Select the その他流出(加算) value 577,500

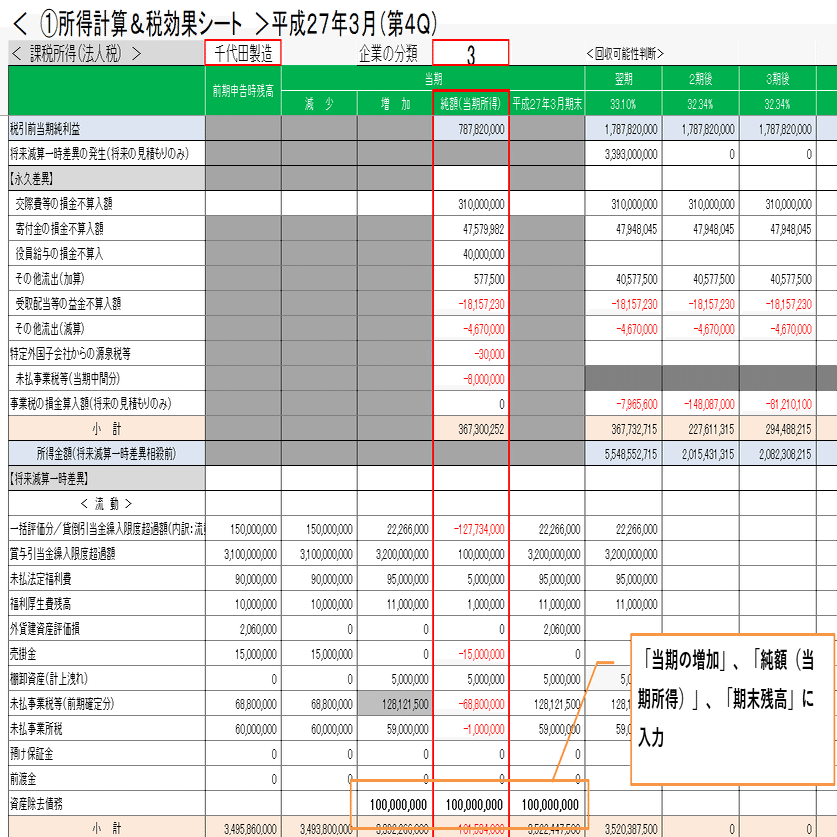(471, 279)
